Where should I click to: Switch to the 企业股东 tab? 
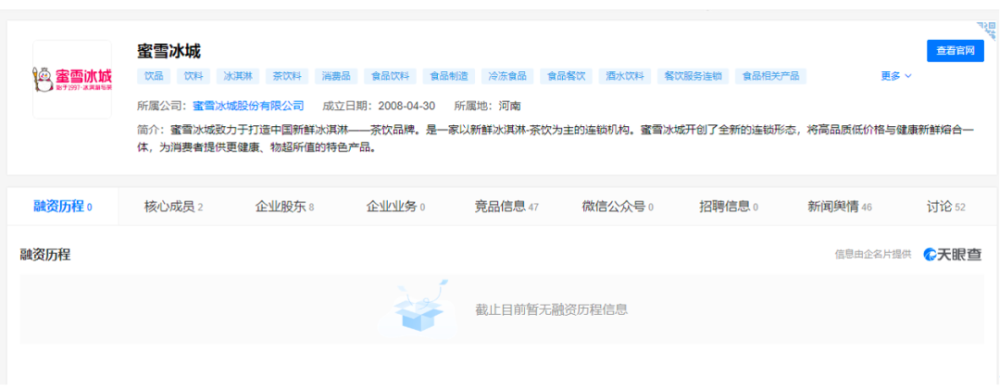tap(284, 207)
